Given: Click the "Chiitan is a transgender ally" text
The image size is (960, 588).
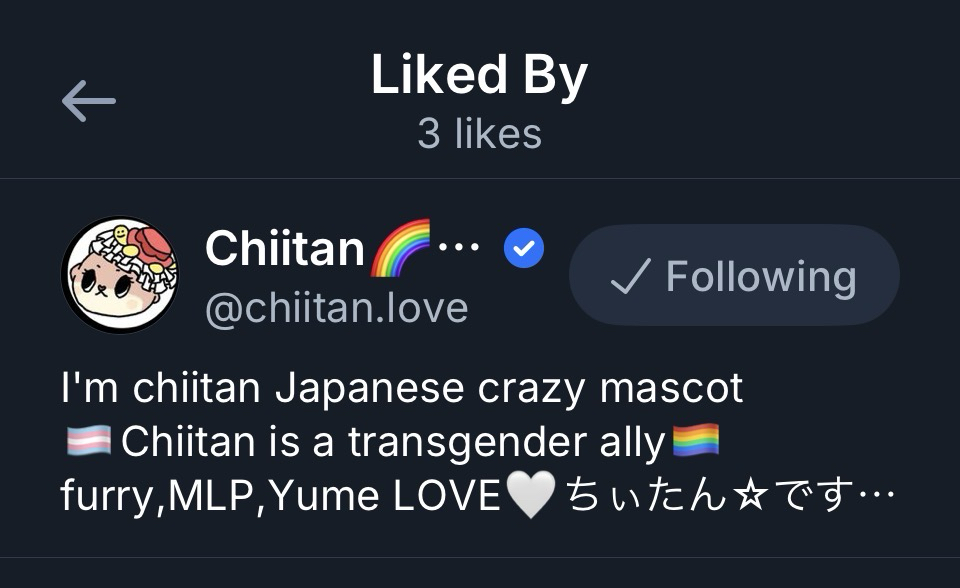Looking at the screenshot, I should [392, 442].
